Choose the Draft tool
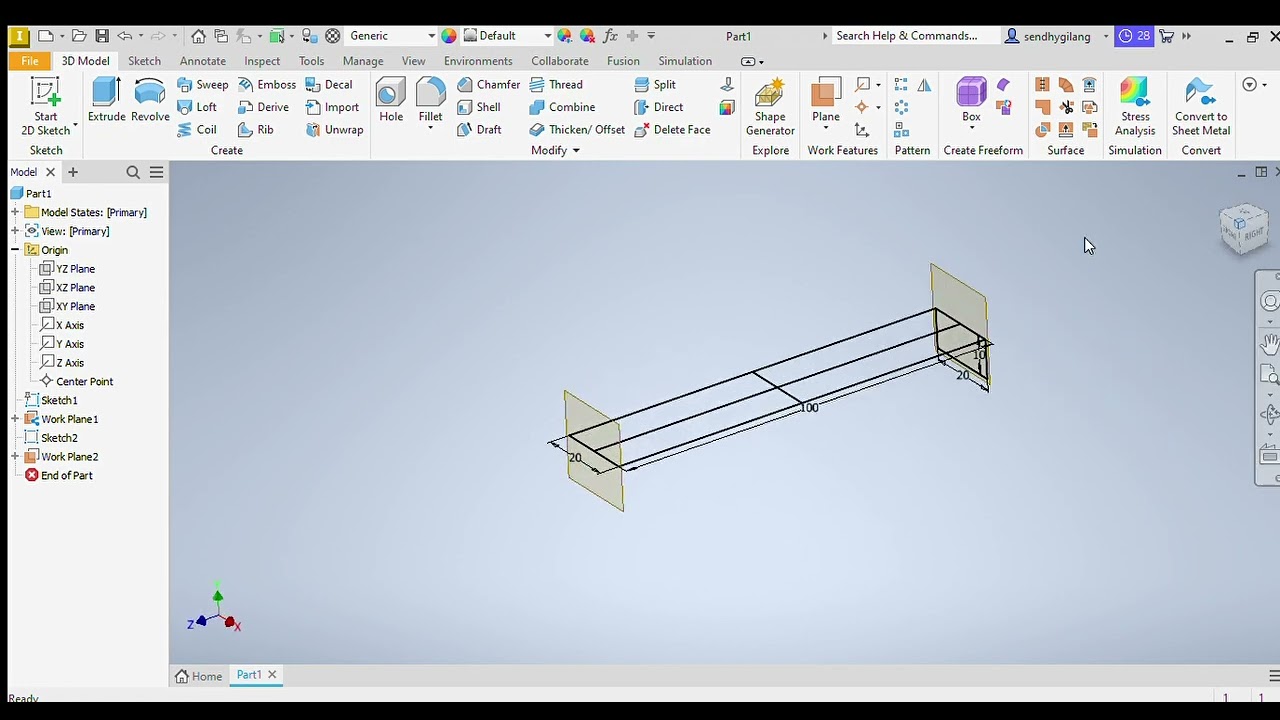 [x=479, y=130]
